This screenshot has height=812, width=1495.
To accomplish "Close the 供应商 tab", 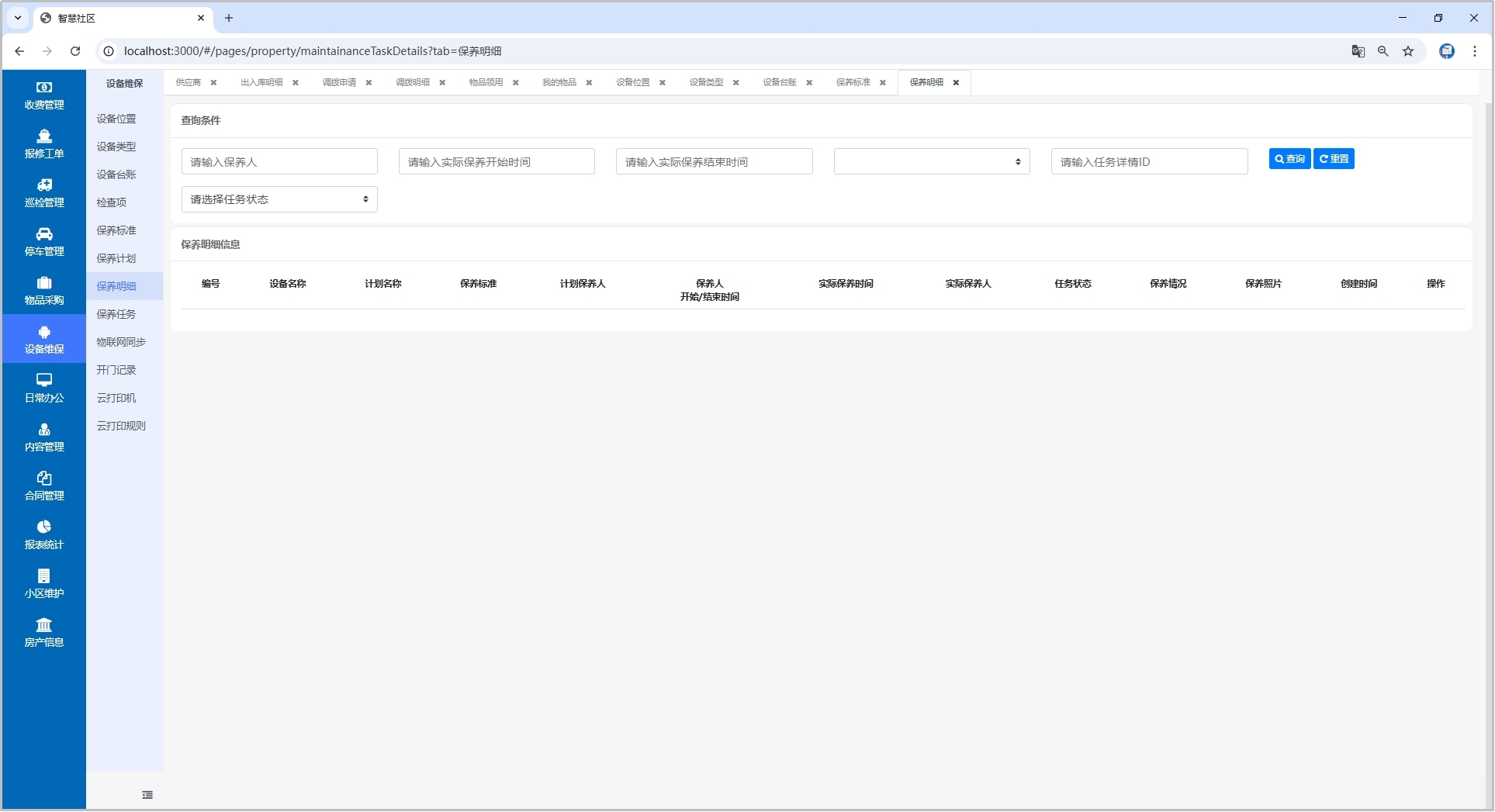I will 213,83.
